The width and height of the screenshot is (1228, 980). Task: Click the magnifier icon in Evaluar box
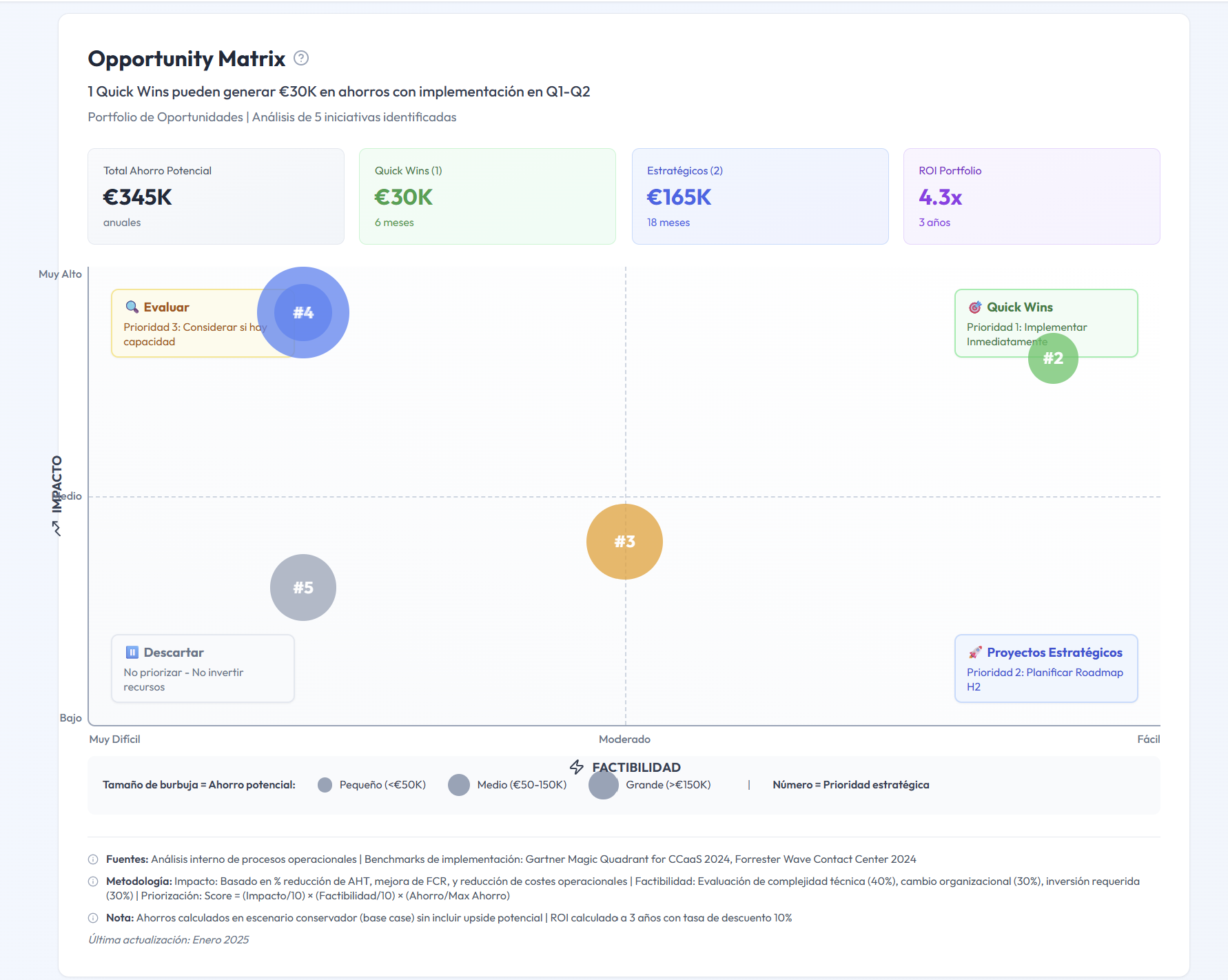pos(132,307)
